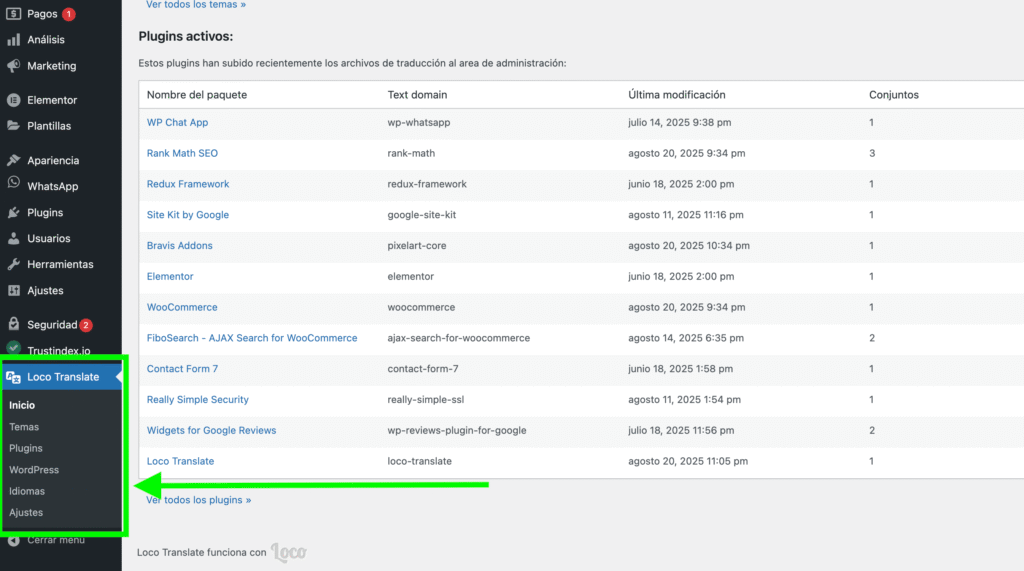Open FiboSearch - AJAX Search for WooCommerce link
The image size is (1024, 571).
252,338
